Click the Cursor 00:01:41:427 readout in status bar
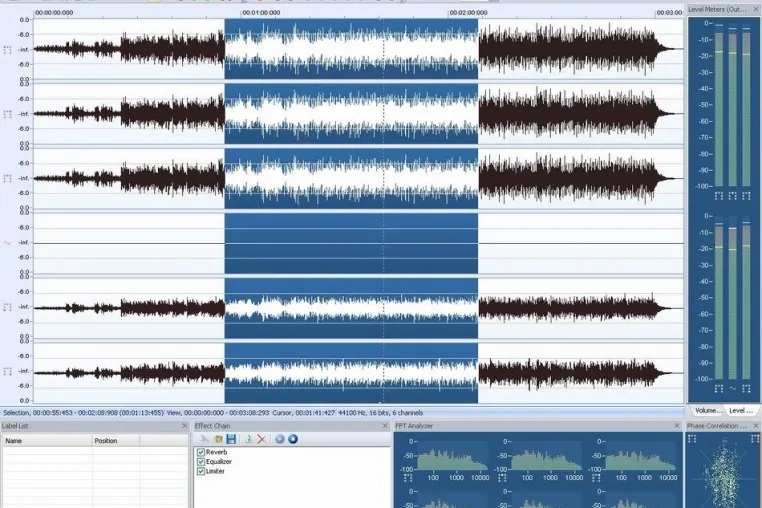Viewport: 762px width, 508px height. (303, 413)
